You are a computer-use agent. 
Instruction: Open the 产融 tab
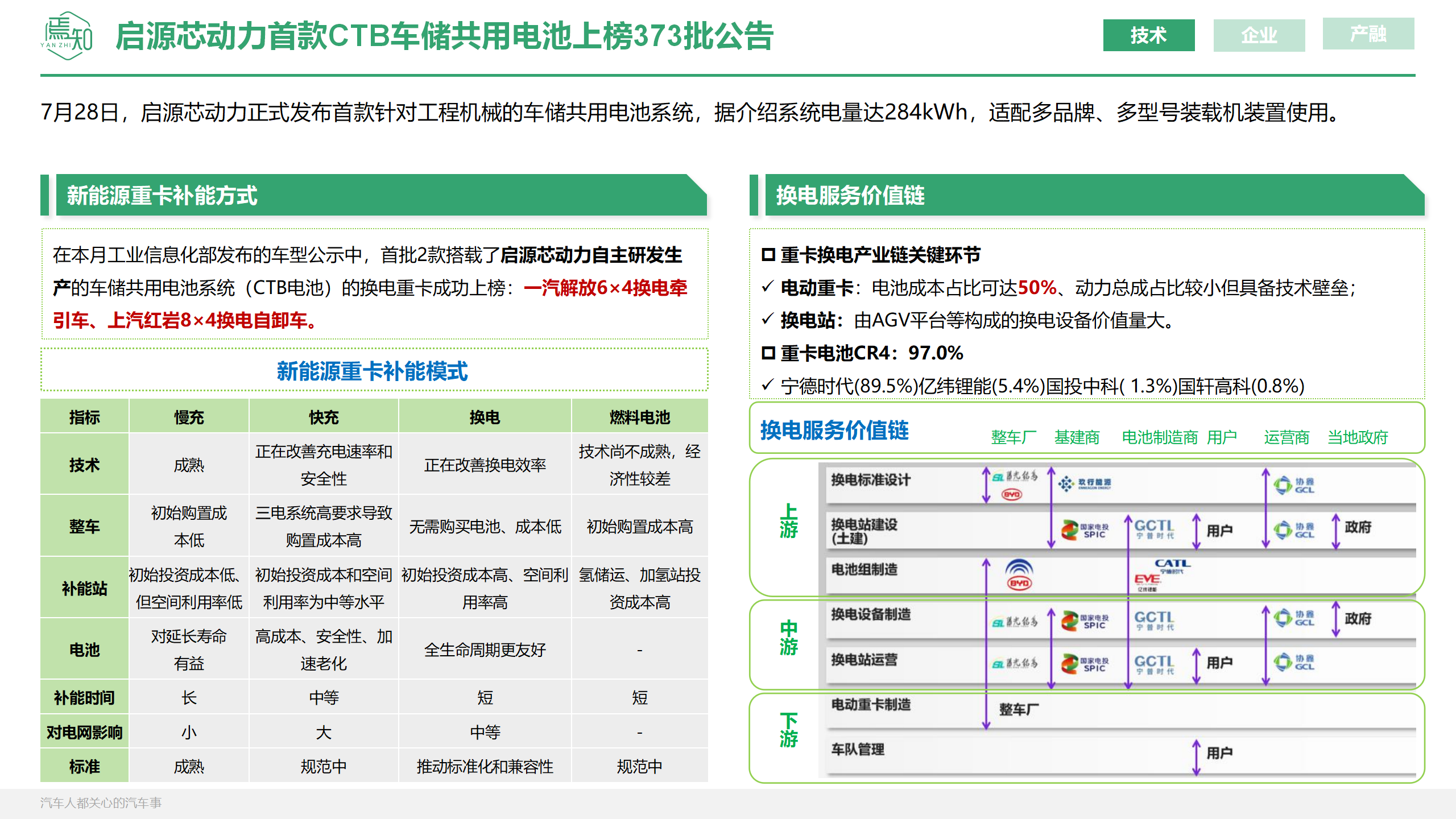click(x=1368, y=34)
